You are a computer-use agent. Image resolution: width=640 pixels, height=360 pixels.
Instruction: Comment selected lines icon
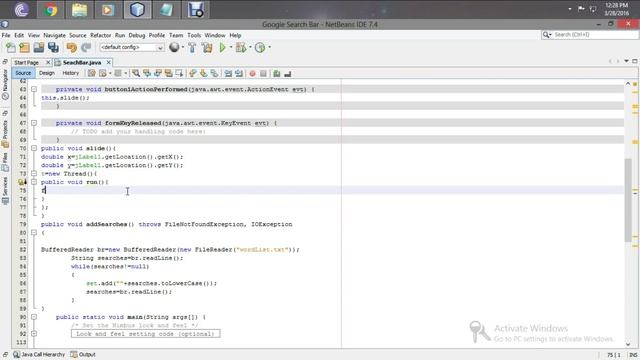click(277, 73)
